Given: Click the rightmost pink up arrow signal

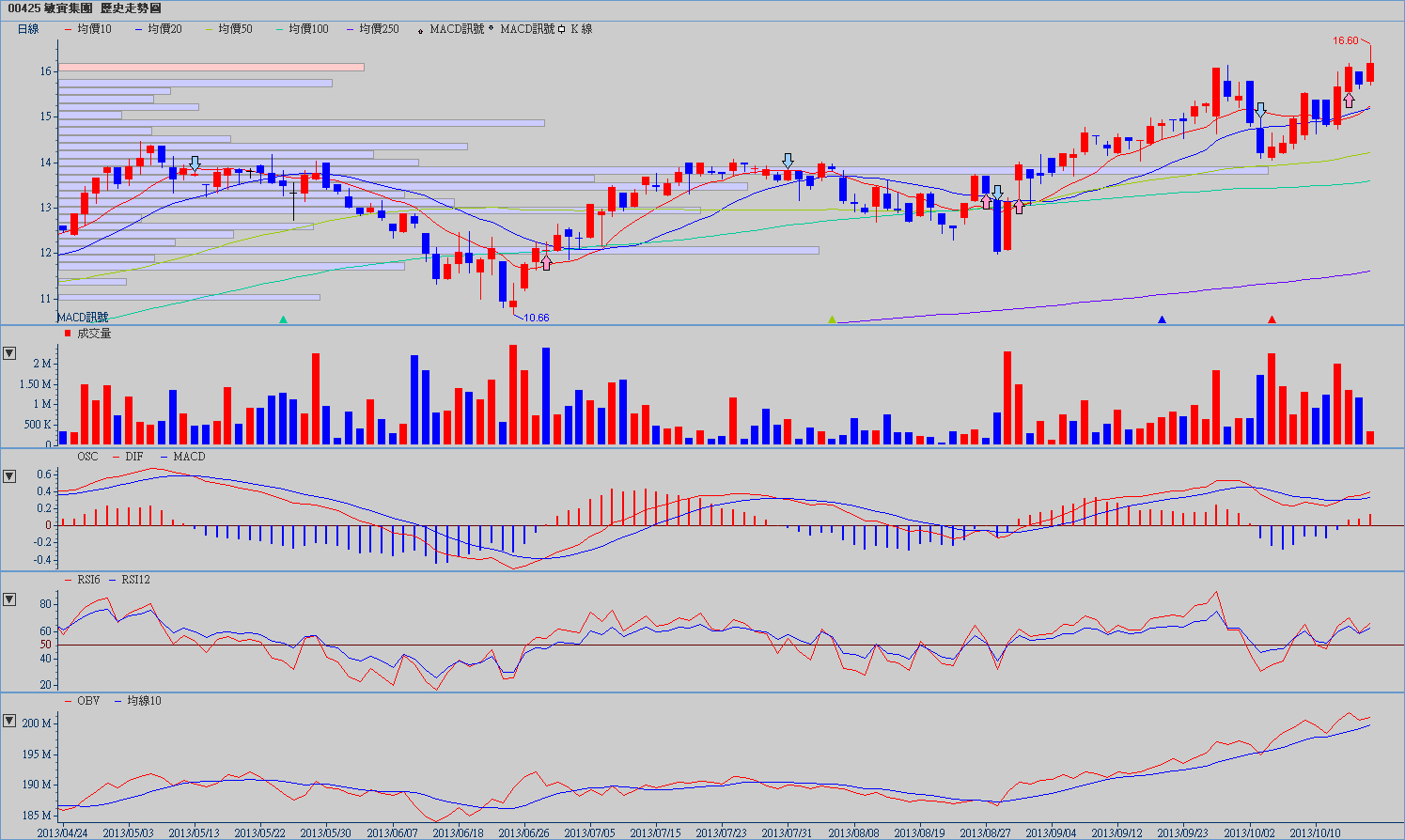Looking at the screenshot, I should coord(1349,100).
